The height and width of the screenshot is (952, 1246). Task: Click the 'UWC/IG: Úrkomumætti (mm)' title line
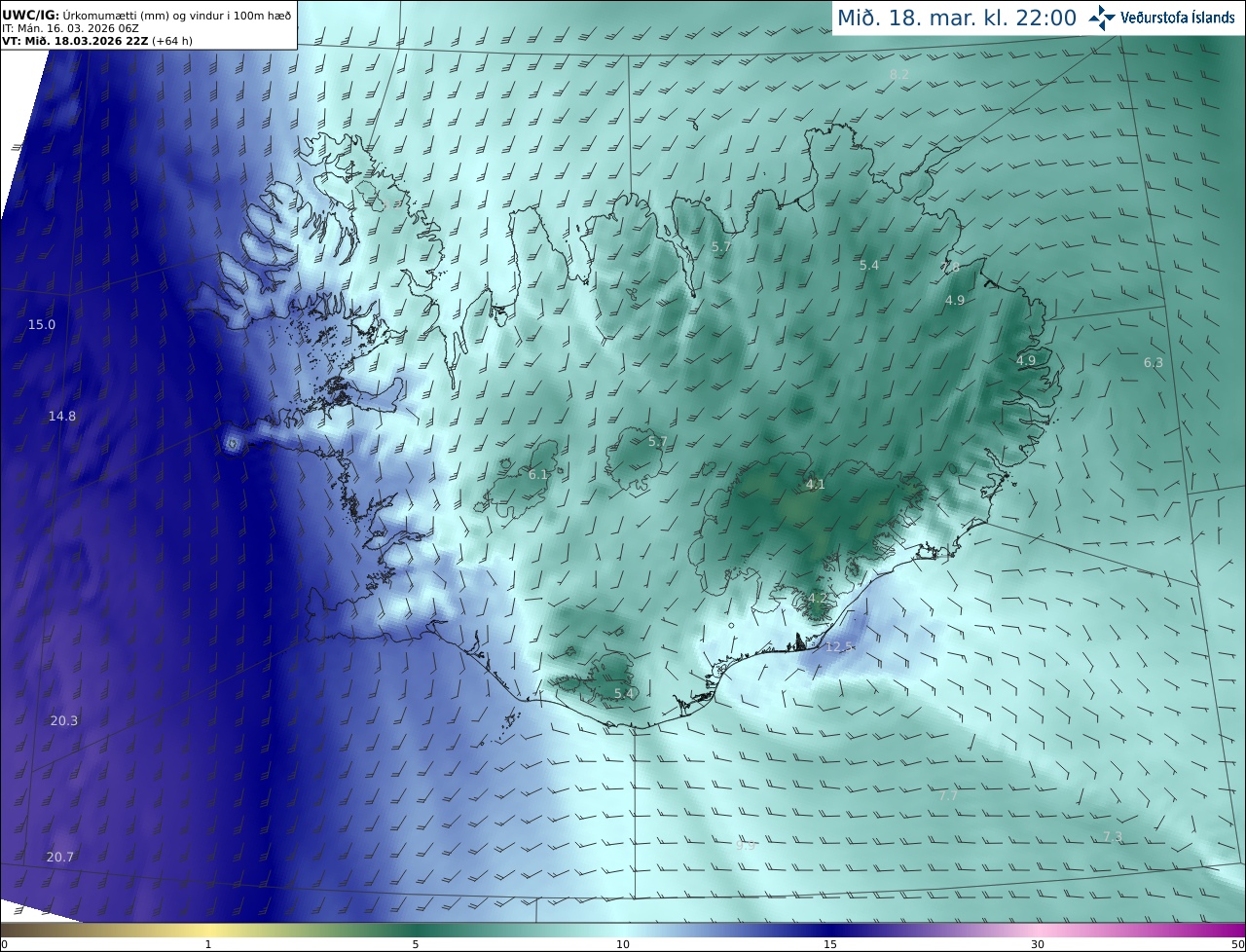coord(146,16)
